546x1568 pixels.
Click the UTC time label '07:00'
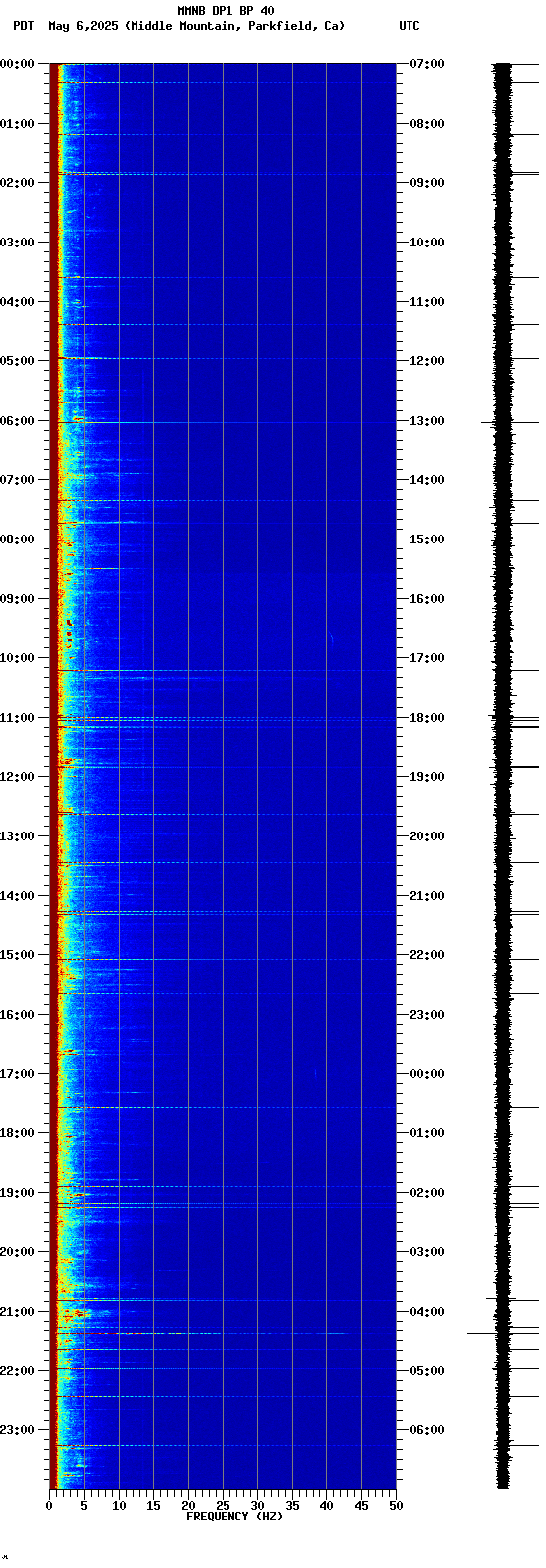[x=426, y=64]
